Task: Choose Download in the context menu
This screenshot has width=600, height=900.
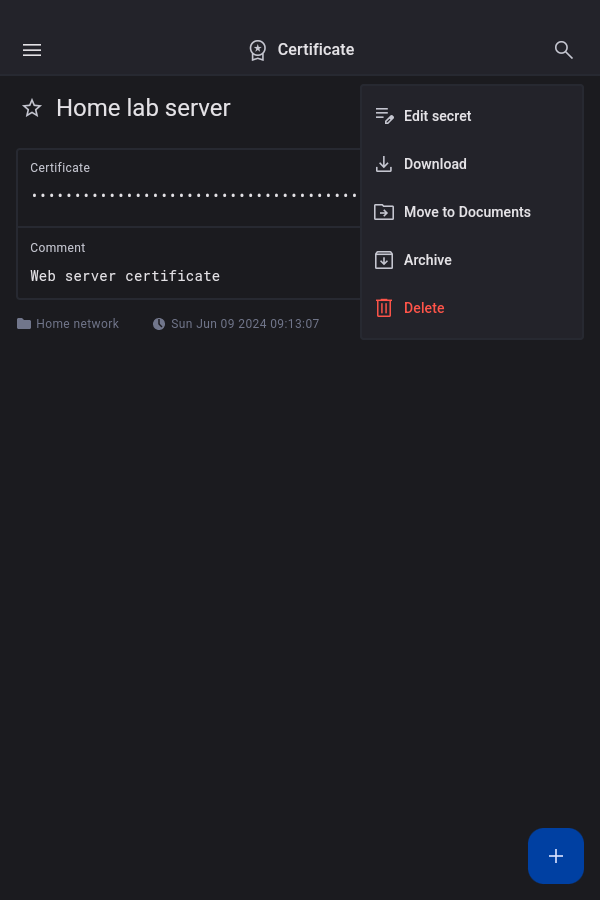Action: tap(435, 164)
